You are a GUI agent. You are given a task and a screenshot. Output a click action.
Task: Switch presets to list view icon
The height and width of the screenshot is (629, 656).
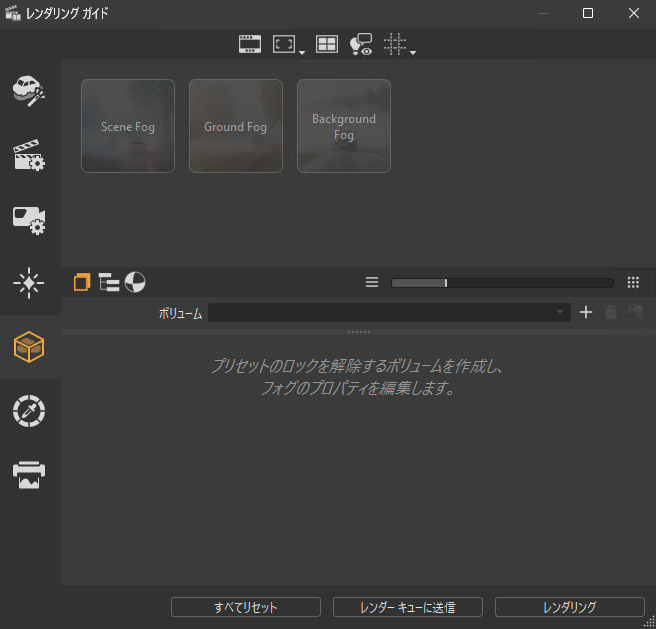coord(372,282)
